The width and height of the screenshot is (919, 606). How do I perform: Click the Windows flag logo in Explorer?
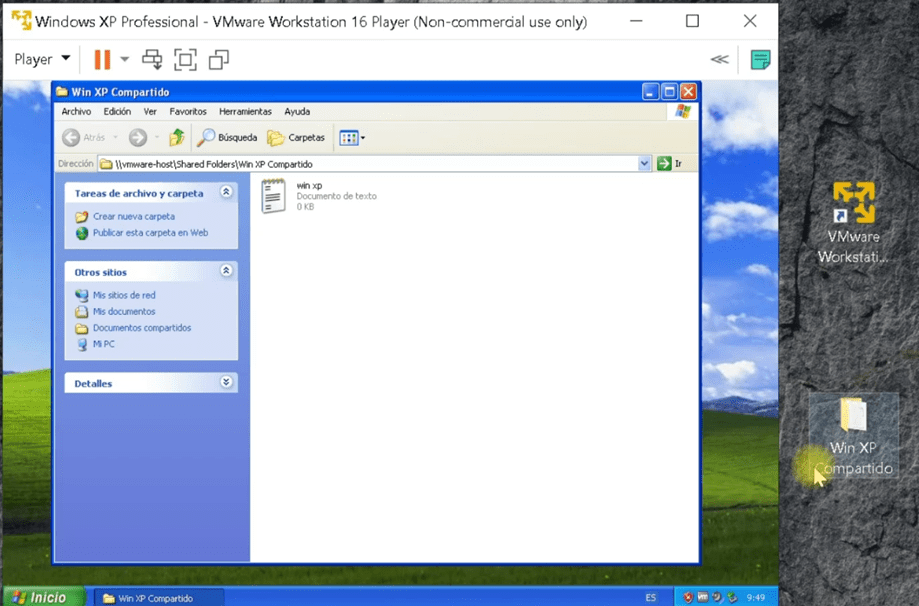coord(683,111)
